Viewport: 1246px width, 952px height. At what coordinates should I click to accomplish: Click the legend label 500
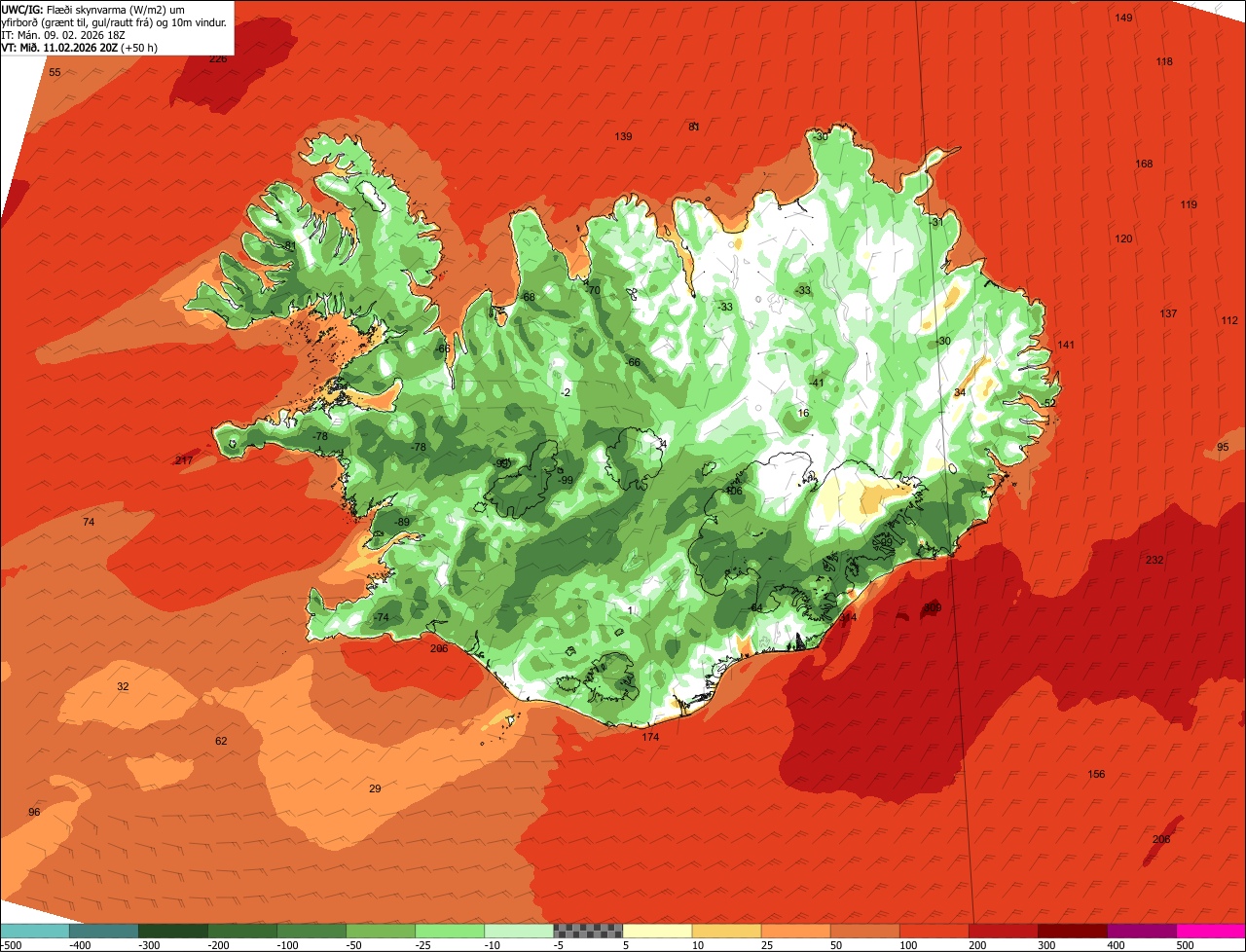tap(1184, 945)
